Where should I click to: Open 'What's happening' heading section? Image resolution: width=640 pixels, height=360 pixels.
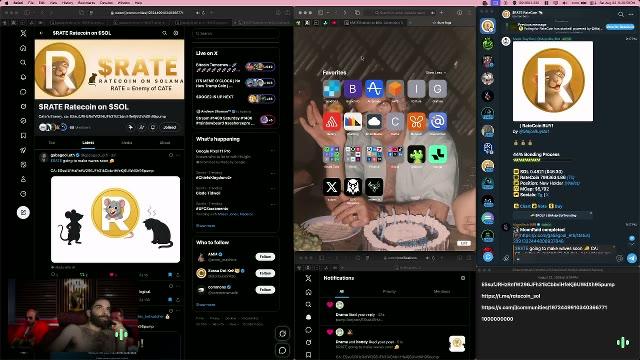pyautogui.click(x=218, y=139)
